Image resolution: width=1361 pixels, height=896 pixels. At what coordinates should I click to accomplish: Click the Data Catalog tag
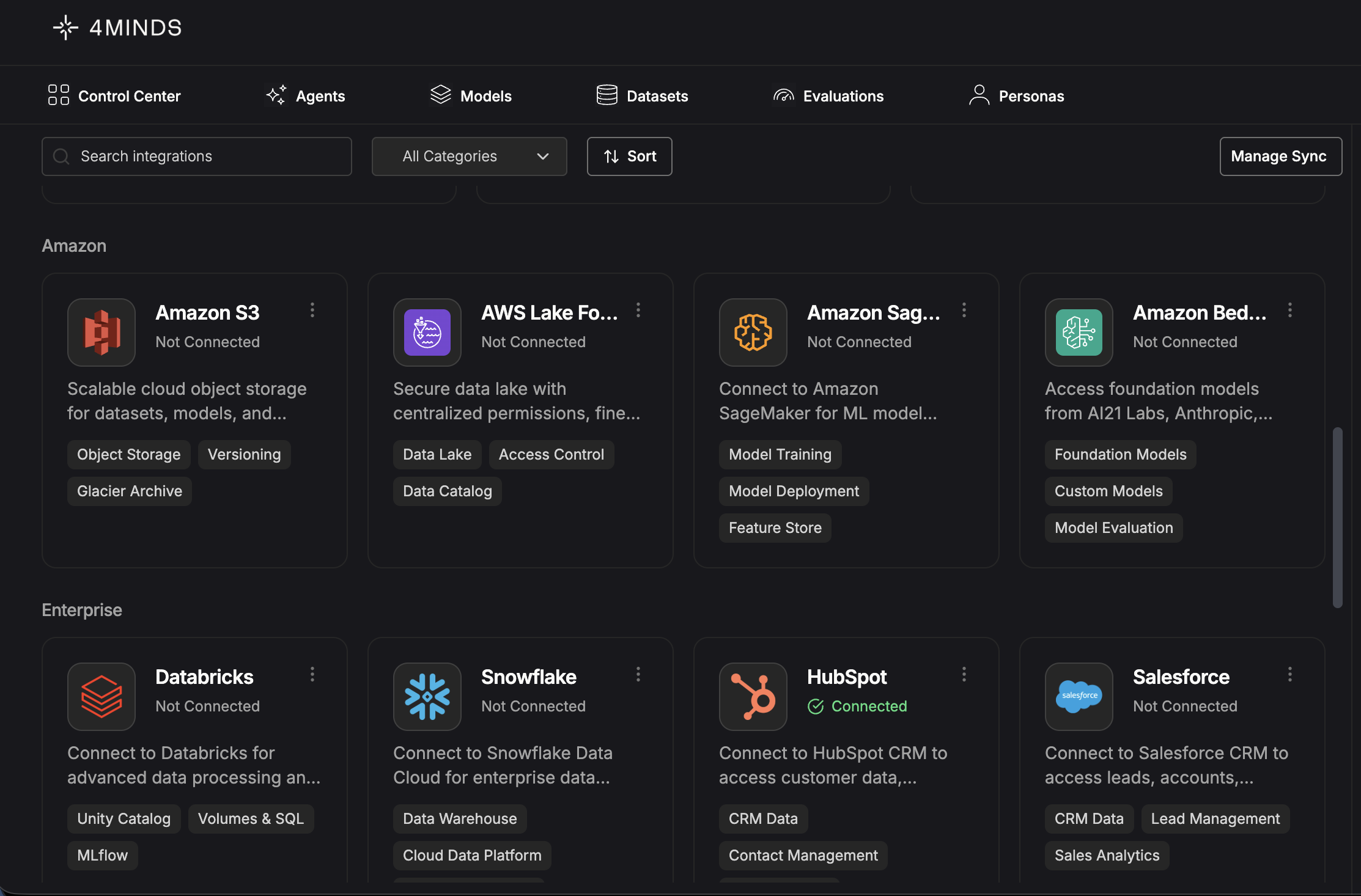point(448,491)
